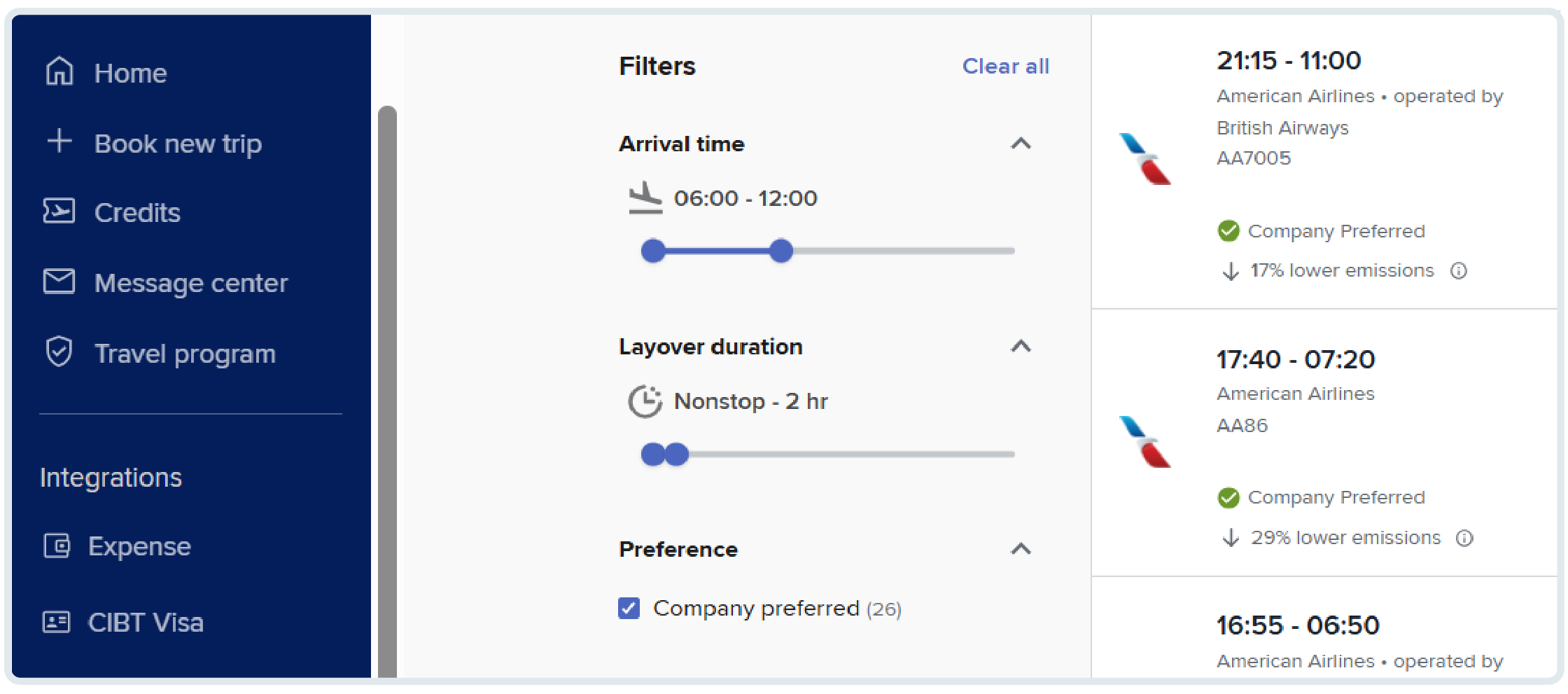The image size is (1568, 694).
Task: Click the Layover duration right slider handle
Action: 677,454
